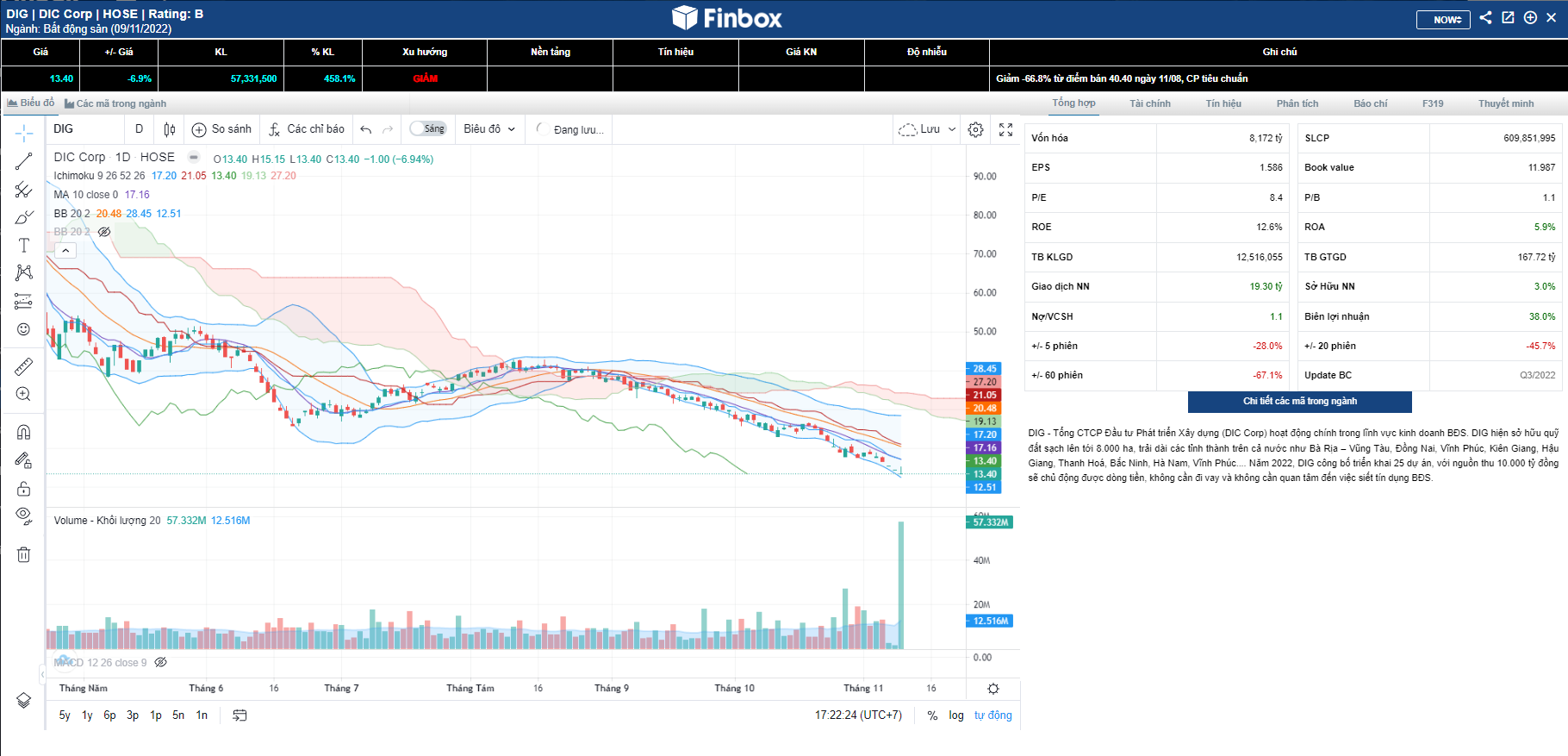Viewport: 1568px width, 756px height.
Task: Select the F319 tab
Action: [x=1433, y=103]
